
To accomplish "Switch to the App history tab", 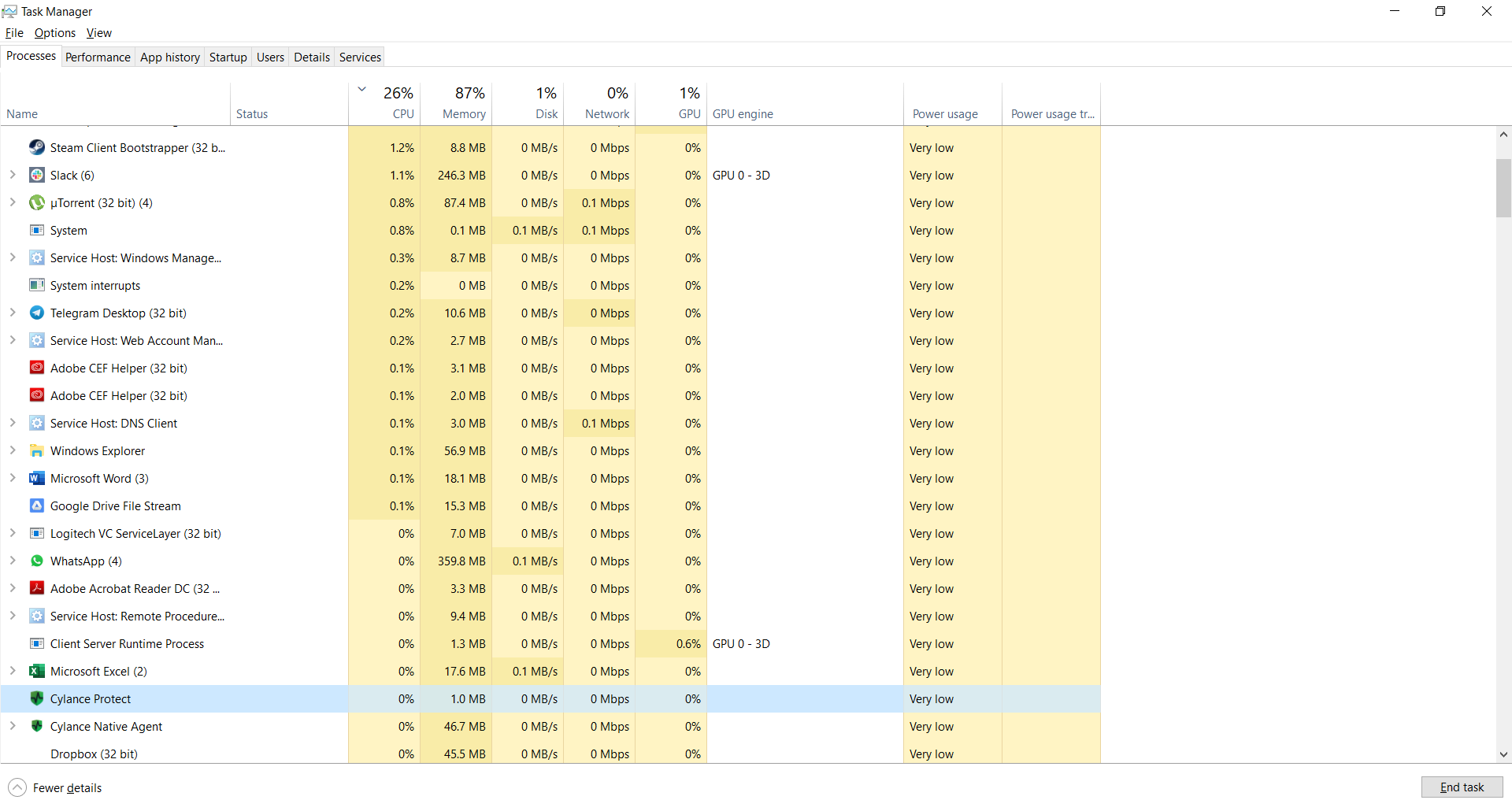I will [x=170, y=57].
